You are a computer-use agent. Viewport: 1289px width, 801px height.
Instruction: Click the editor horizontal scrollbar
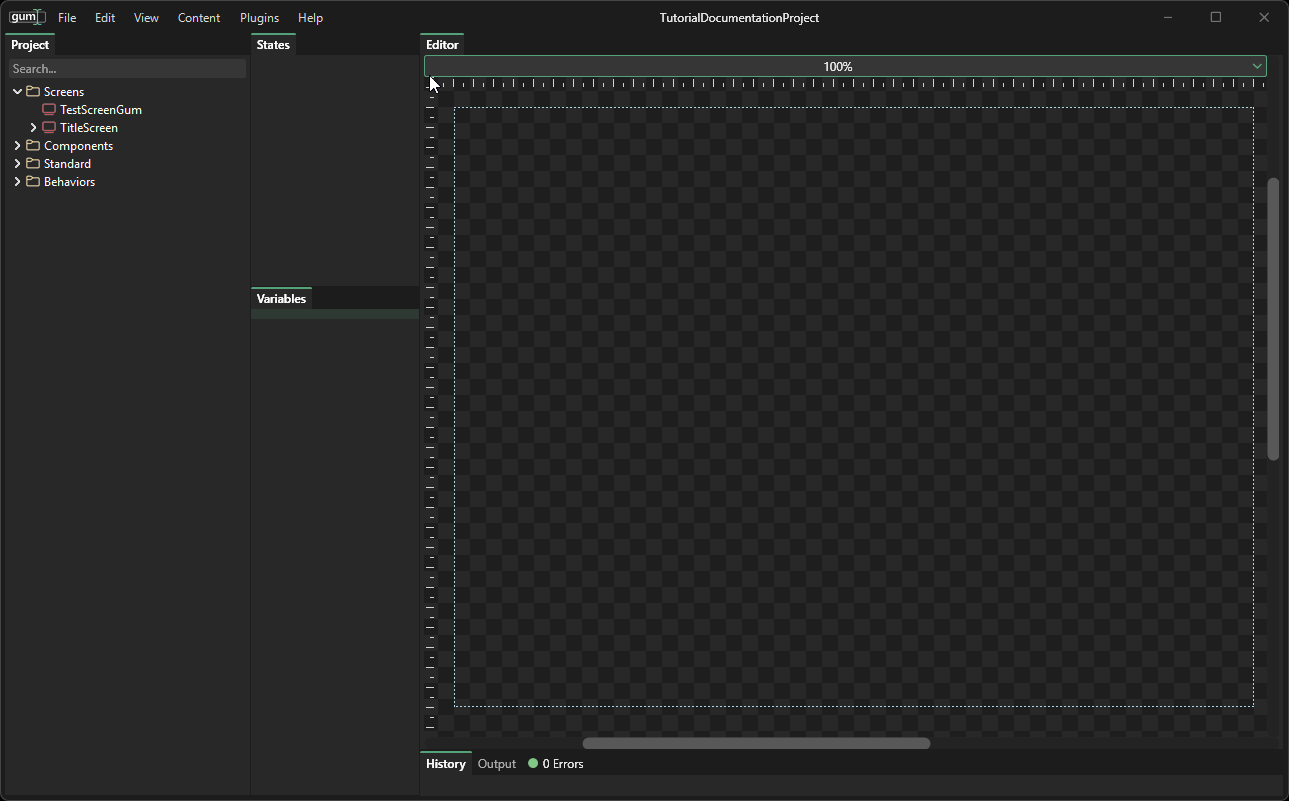(x=756, y=743)
